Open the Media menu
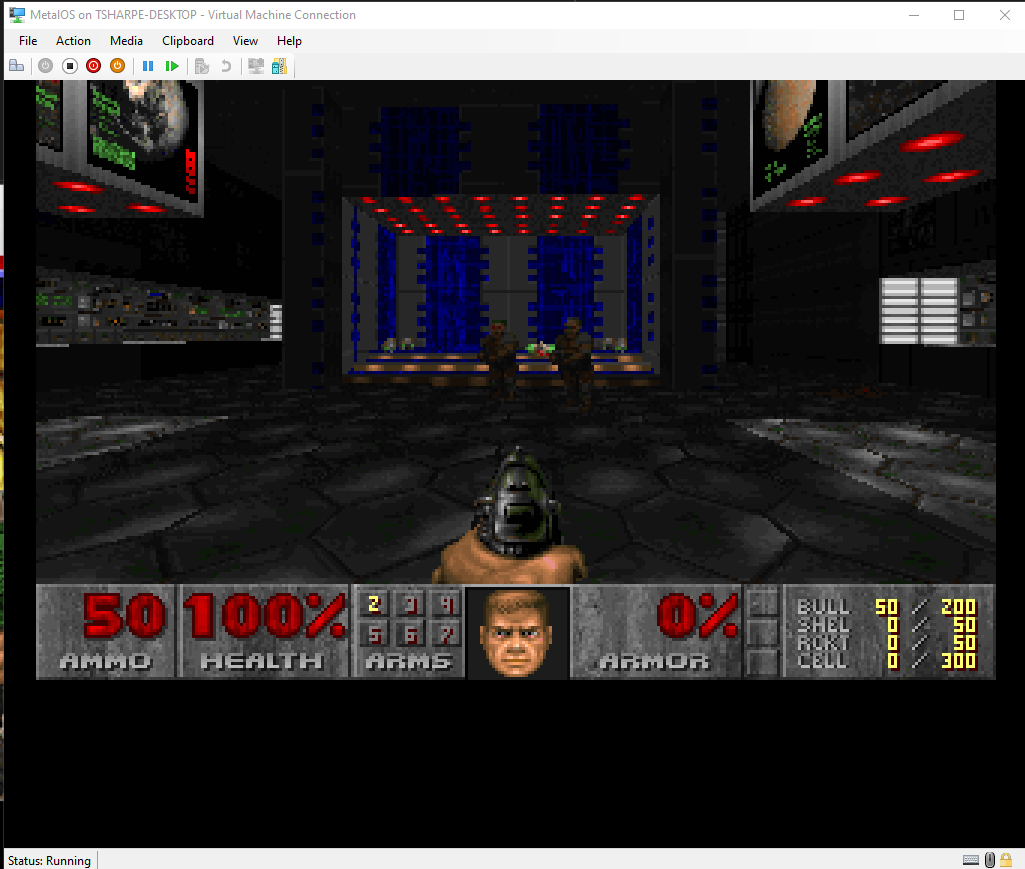Image resolution: width=1025 pixels, height=869 pixels. pos(126,41)
